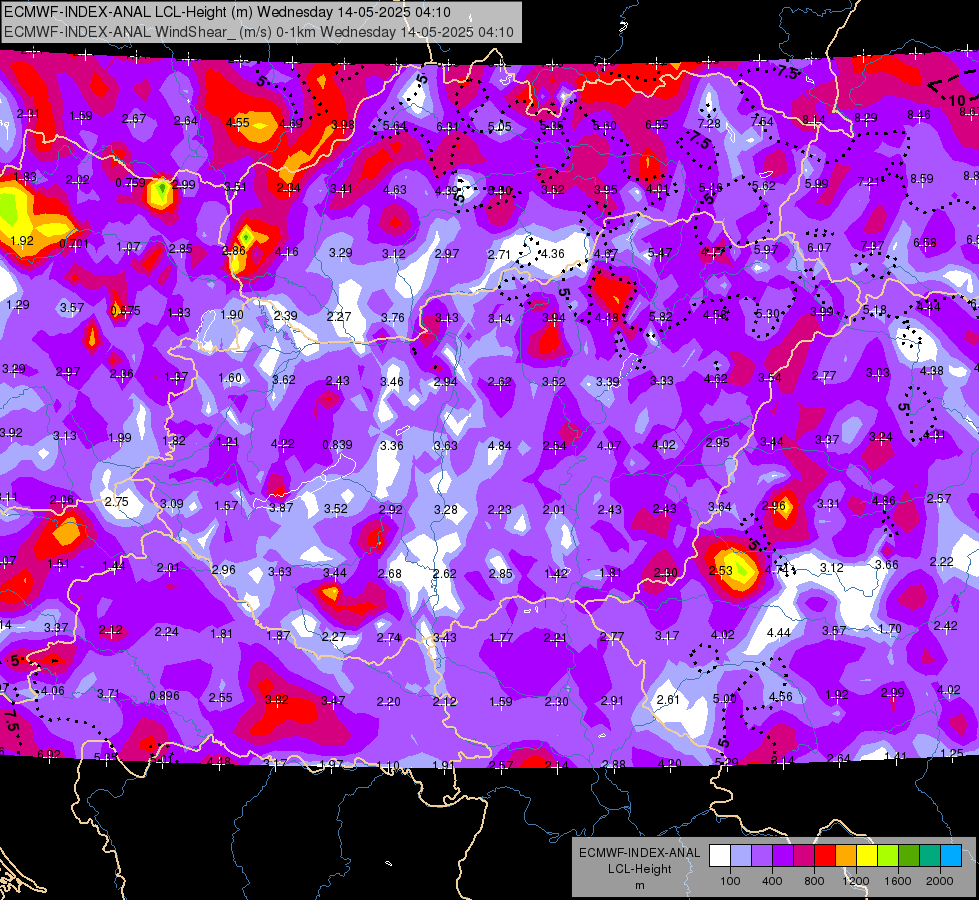The width and height of the screenshot is (979, 900).
Task: Click the wind shear value 0.896
Action: click(164, 696)
